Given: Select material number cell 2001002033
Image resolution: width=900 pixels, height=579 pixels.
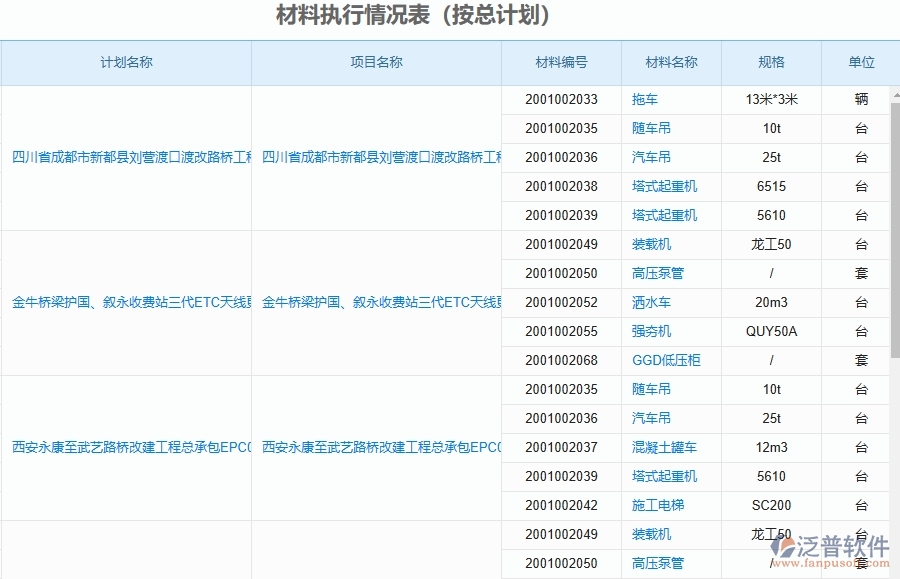Looking at the screenshot, I should (560, 99).
